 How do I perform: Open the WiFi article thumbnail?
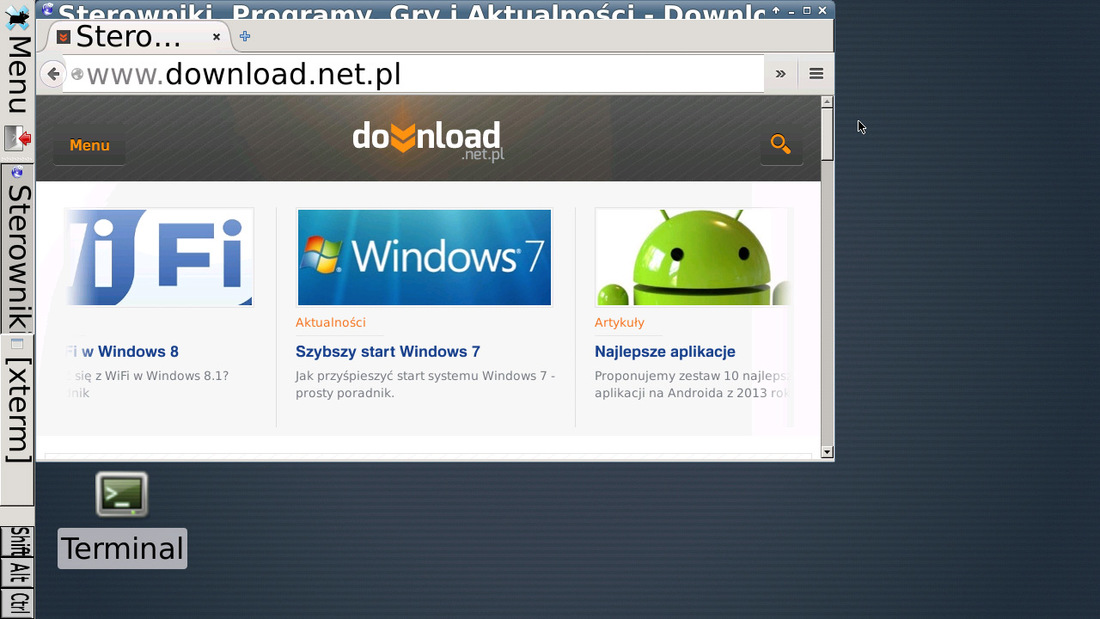[159, 258]
